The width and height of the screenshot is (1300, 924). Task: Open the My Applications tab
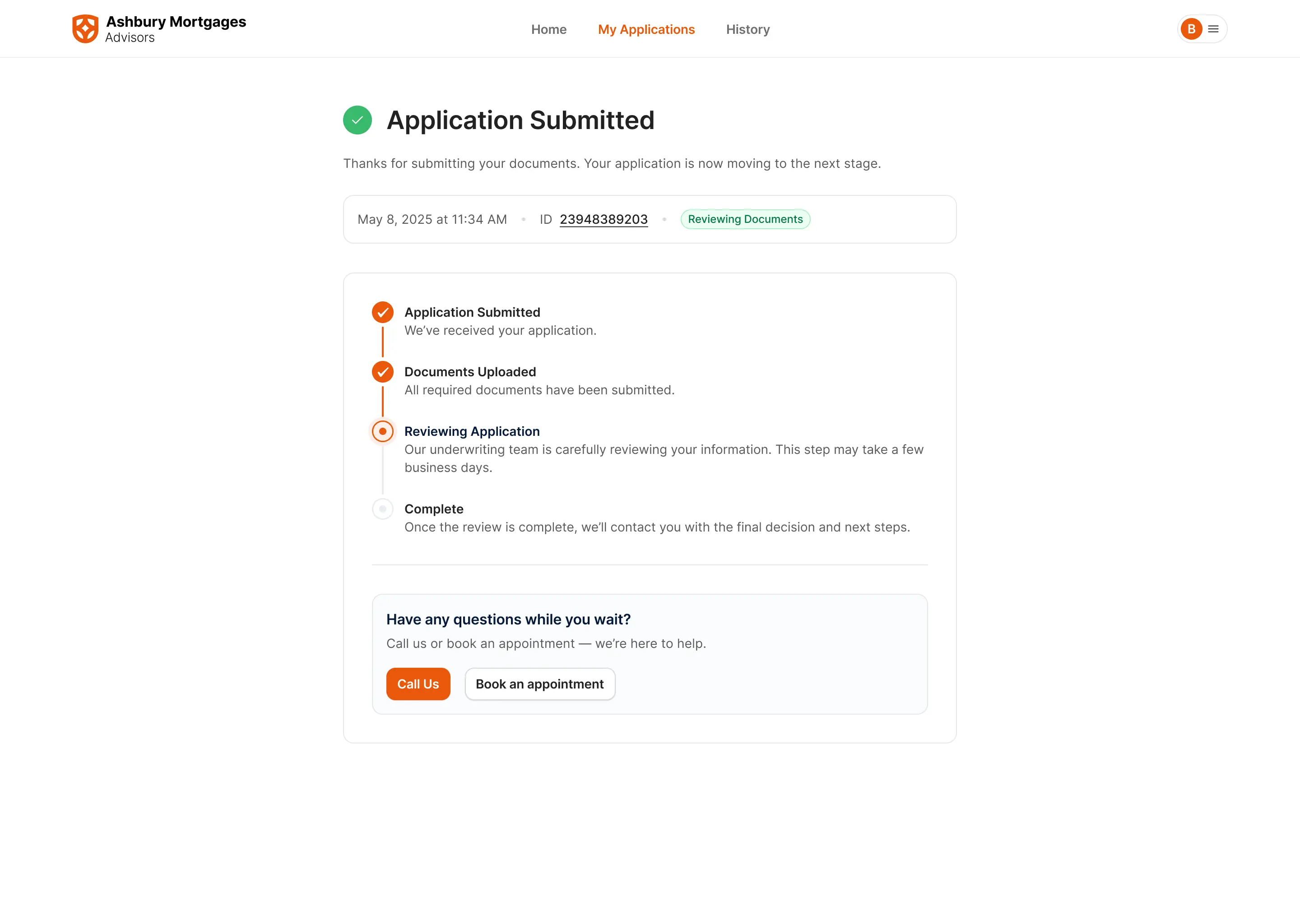[646, 30]
